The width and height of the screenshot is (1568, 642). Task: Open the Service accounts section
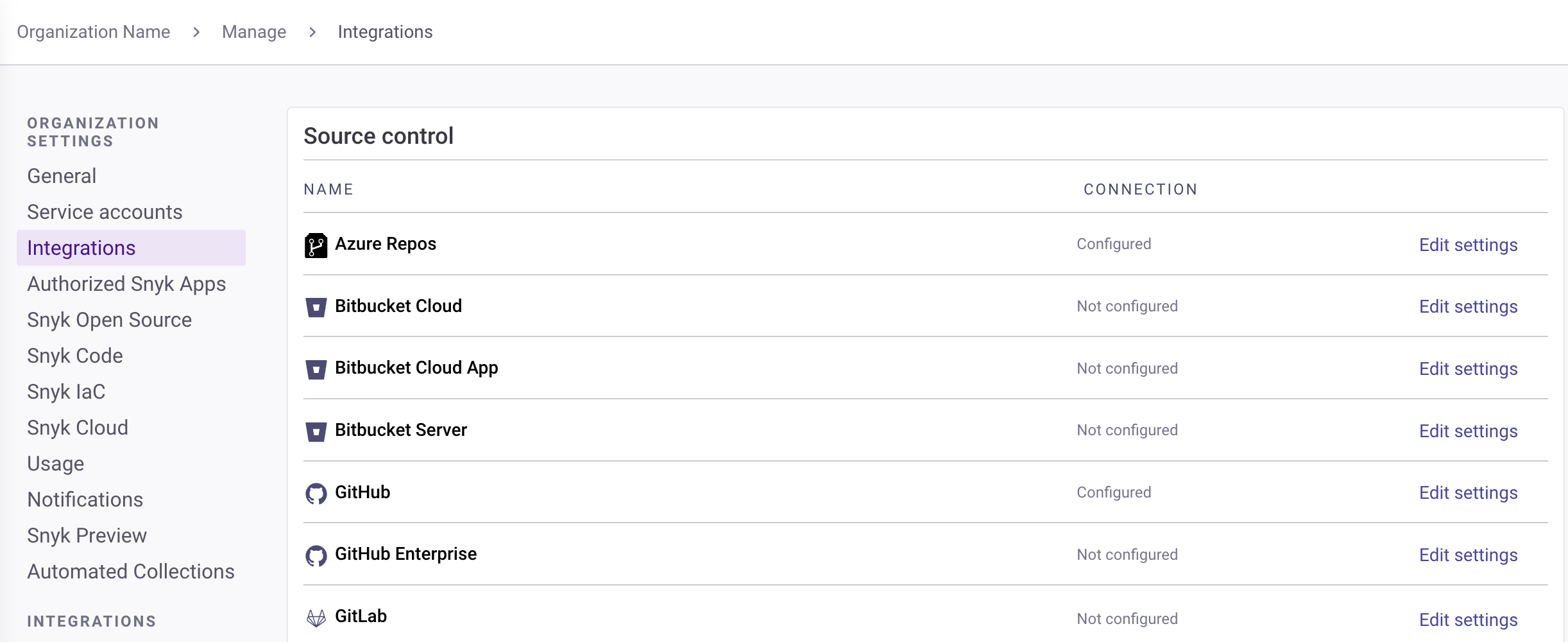(105, 211)
